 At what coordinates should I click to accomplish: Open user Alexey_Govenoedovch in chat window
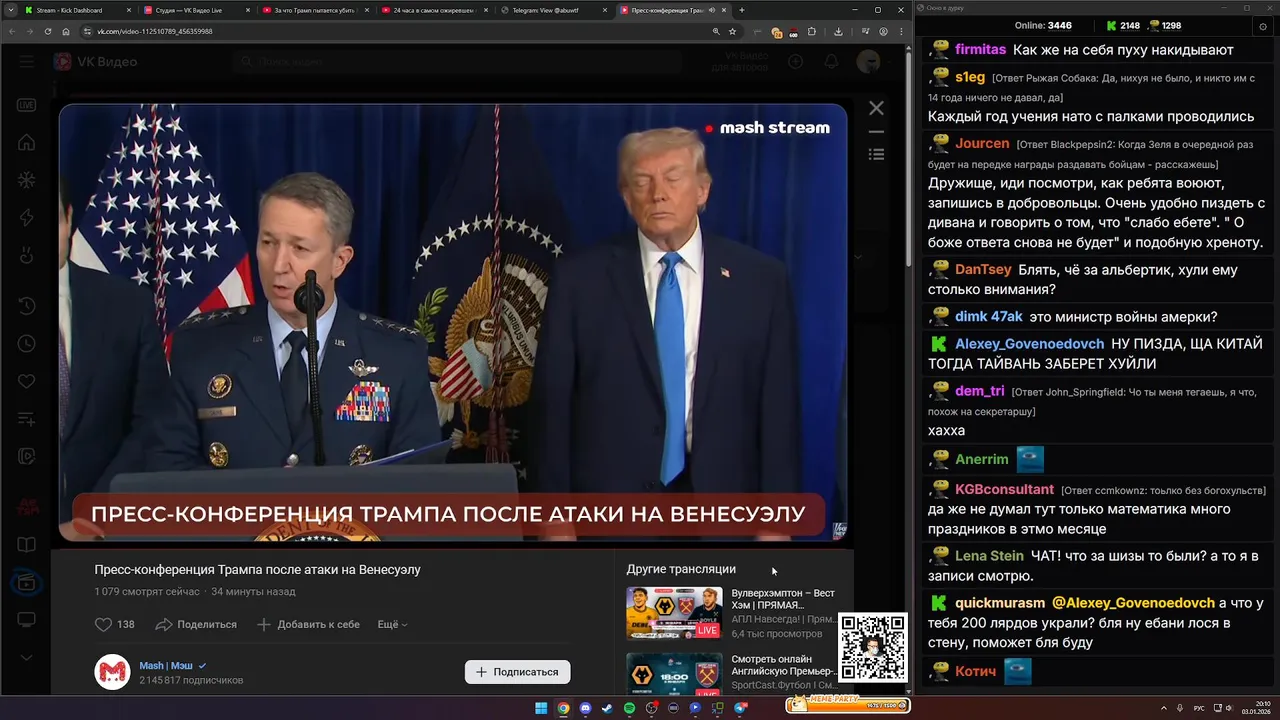pos(1029,343)
